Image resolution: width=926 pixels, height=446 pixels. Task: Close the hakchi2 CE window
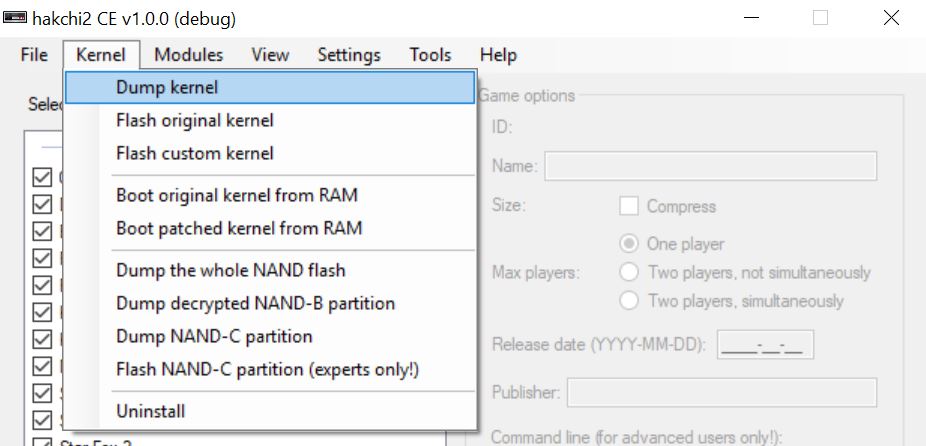pos(891,18)
